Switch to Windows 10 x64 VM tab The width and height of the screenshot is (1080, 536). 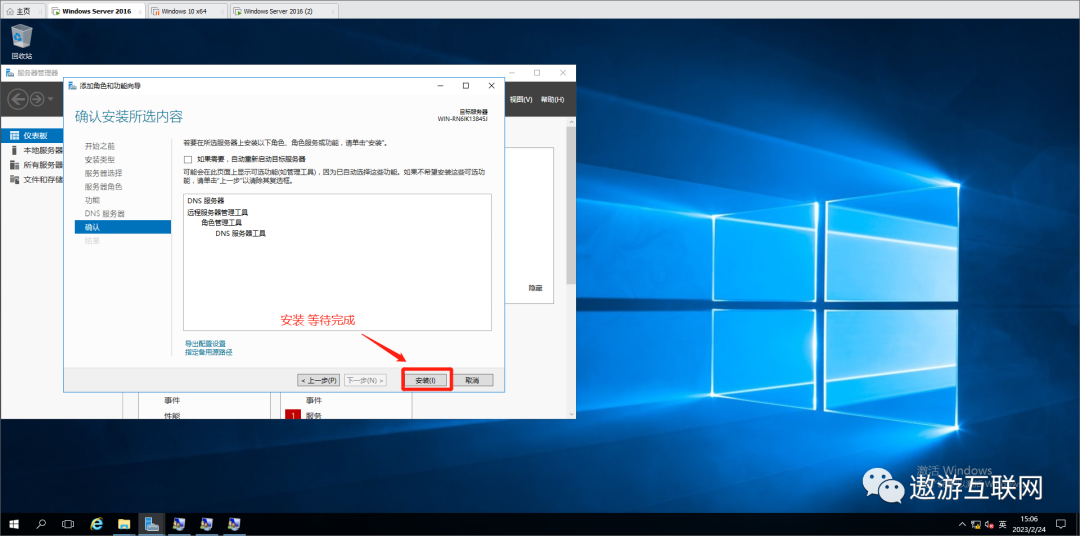[x=188, y=11]
